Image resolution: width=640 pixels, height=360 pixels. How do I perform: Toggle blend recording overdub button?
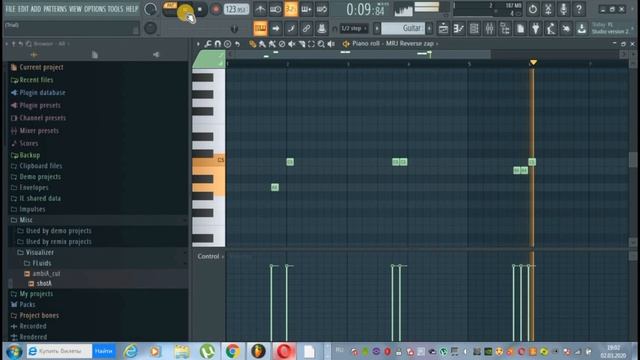tap(307, 9)
